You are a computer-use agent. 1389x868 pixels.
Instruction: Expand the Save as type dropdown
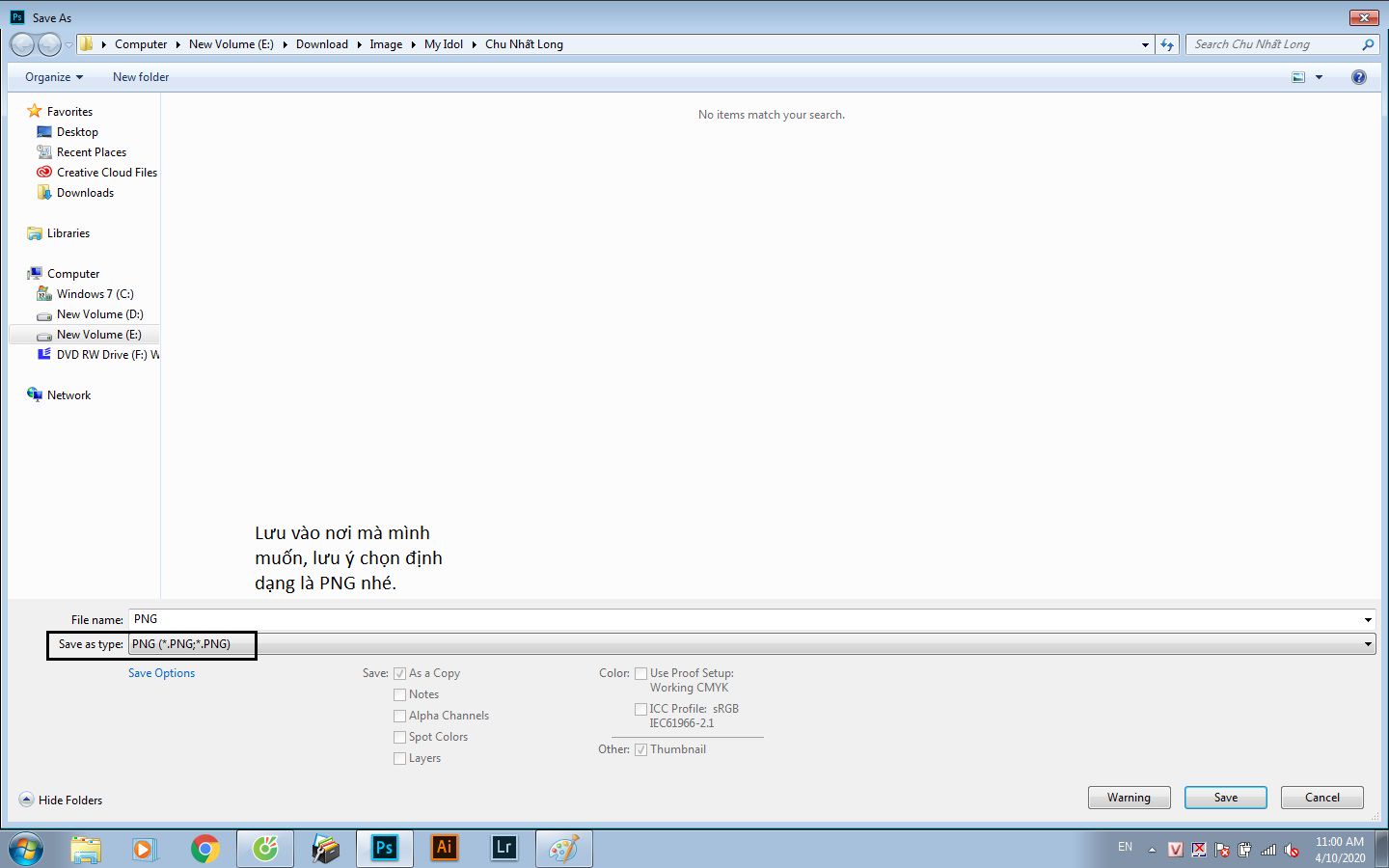(x=1367, y=644)
